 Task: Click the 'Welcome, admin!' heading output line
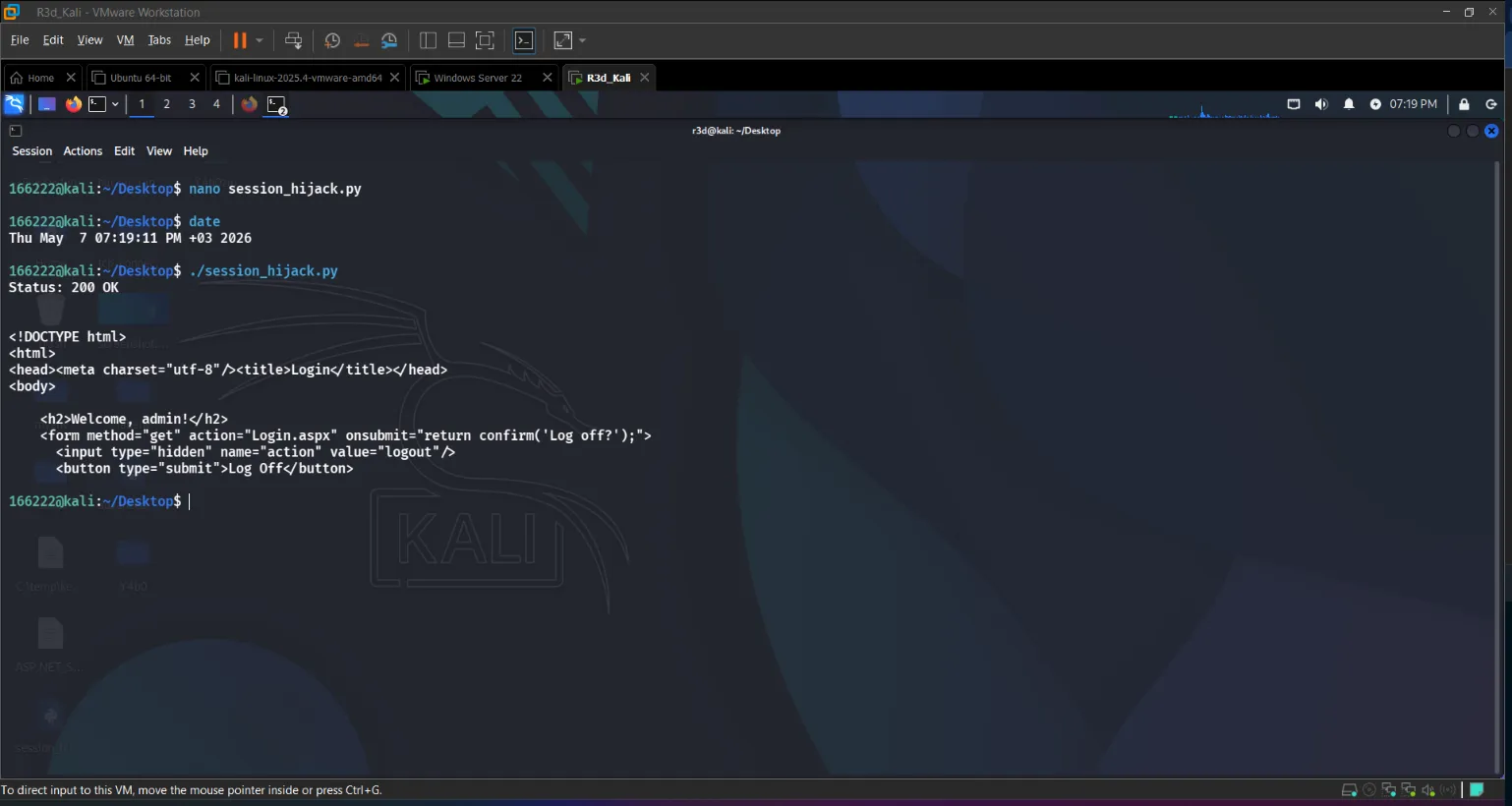pos(134,419)
